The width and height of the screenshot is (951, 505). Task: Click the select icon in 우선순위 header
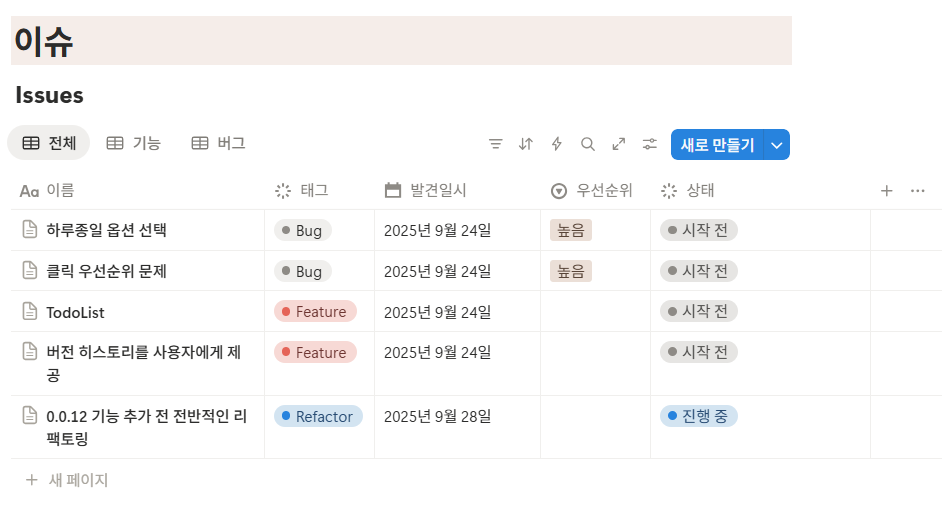559,191
